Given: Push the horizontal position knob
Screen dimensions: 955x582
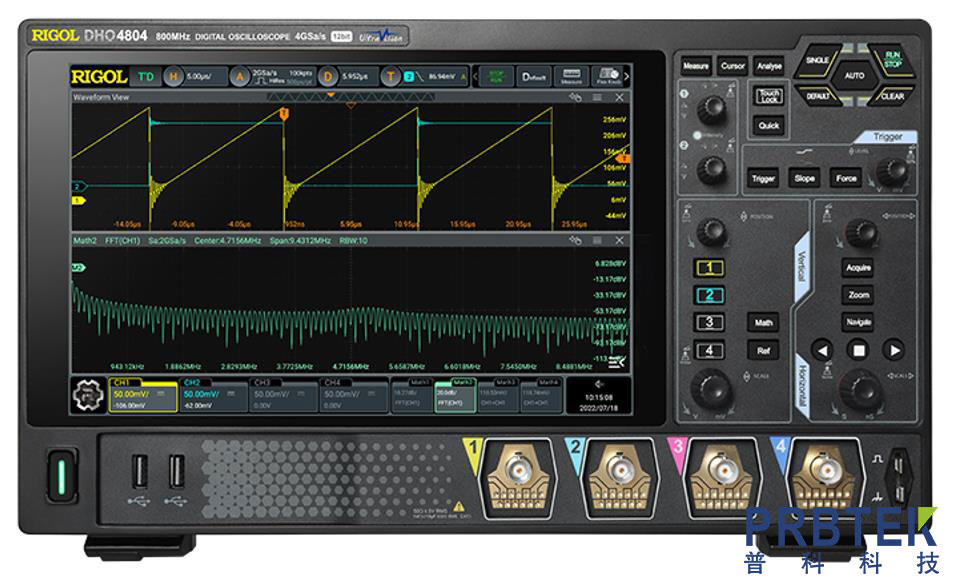Looking at the screenshot, I should [862, 233].
